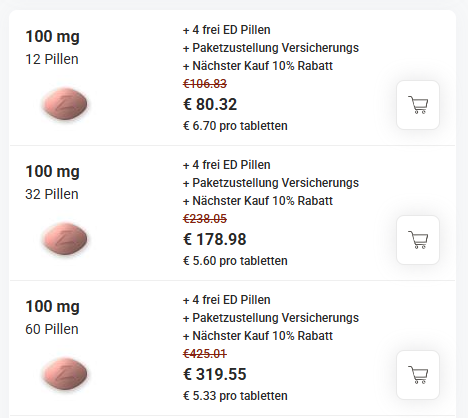Add the 32 Pillen pack to cart
Image resolution: width=468 pixels, height=418 pixels.
tap(418, 240)
